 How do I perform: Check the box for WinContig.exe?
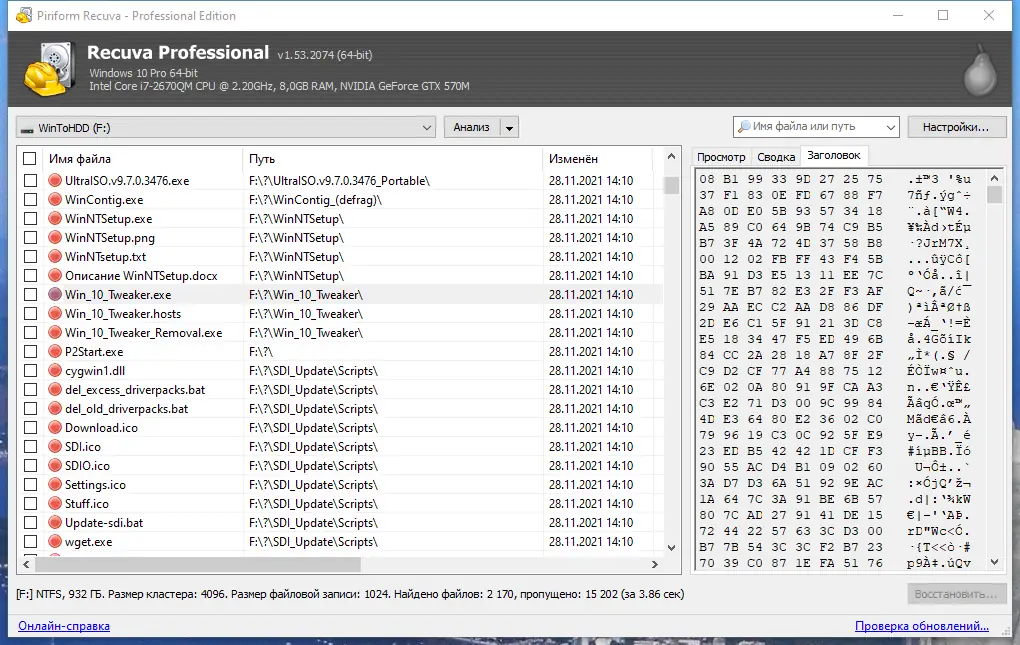[30, 200]
